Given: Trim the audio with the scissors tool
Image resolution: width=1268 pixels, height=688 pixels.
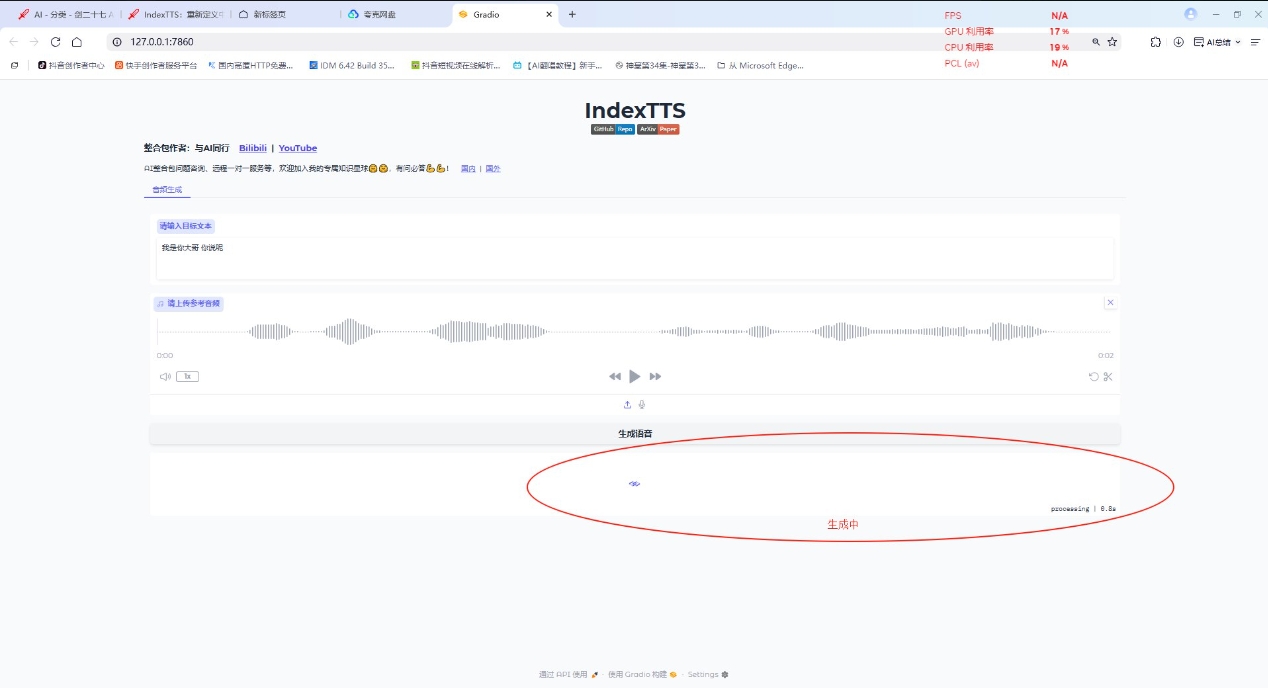Looking at the screenshot, I should pos(1108,376).
